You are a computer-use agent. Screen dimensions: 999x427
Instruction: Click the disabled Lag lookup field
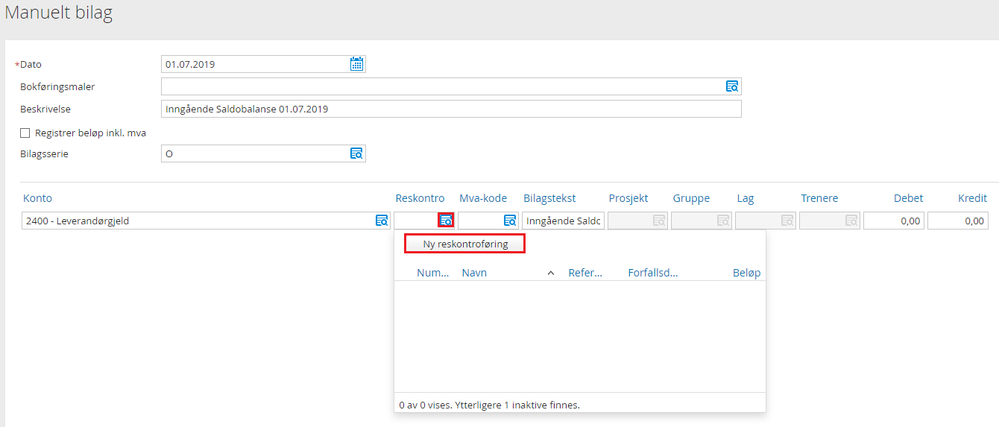765,221
